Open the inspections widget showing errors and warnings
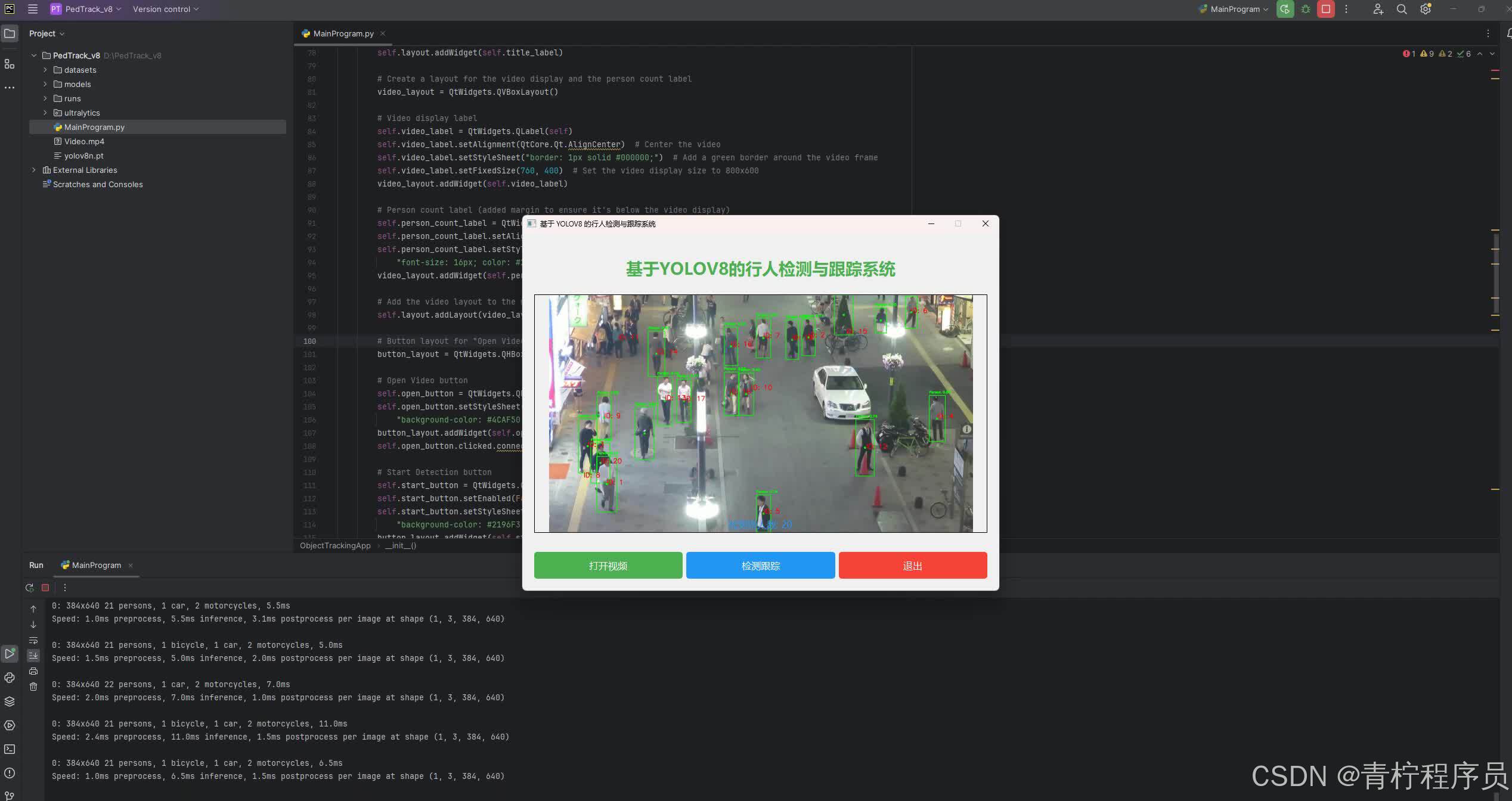 [1437, 54]
